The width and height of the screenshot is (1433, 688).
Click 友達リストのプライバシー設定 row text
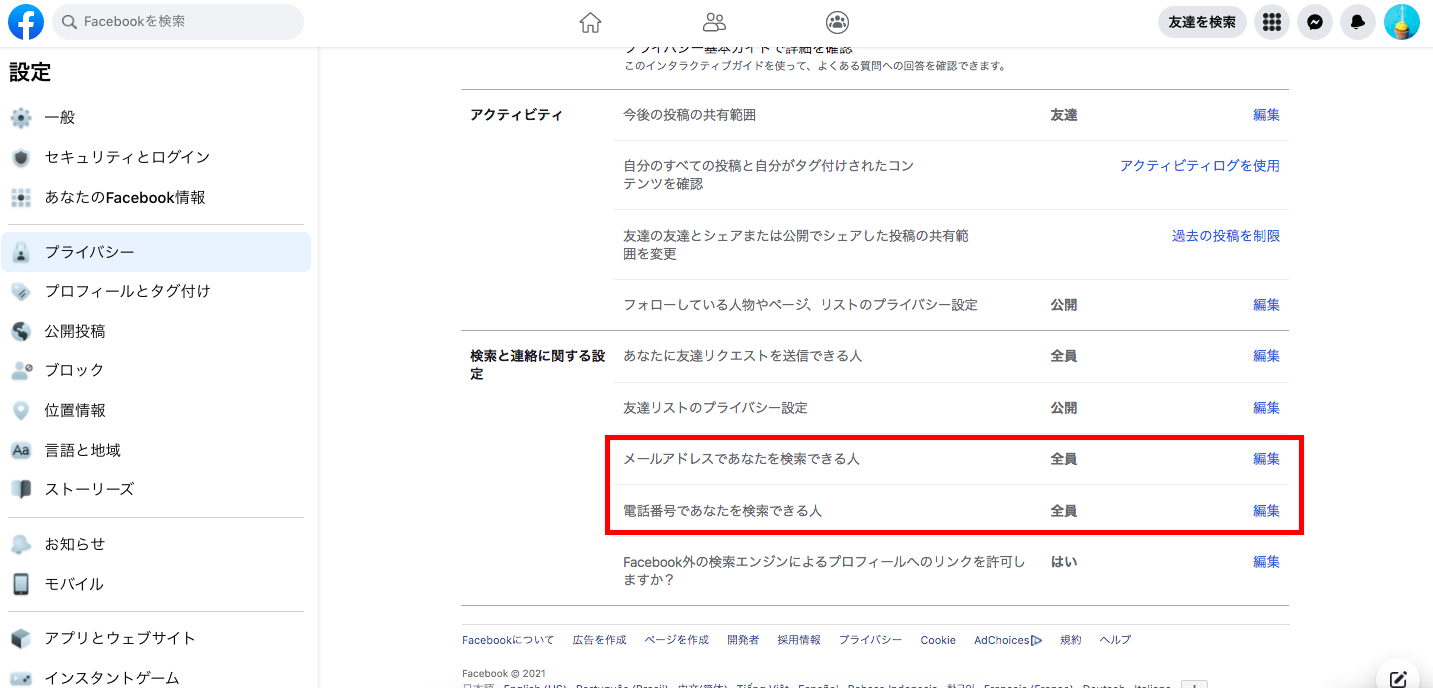(715, 408)
